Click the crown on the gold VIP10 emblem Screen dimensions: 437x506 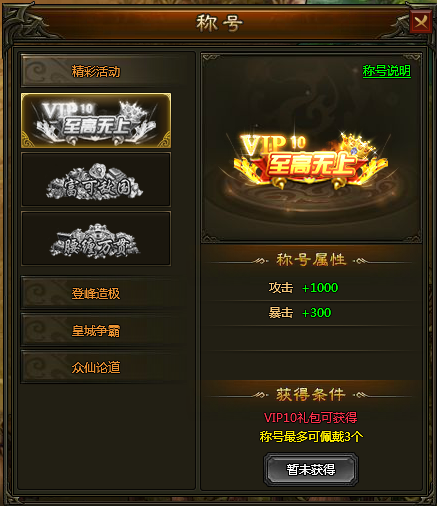pos(357,145)
